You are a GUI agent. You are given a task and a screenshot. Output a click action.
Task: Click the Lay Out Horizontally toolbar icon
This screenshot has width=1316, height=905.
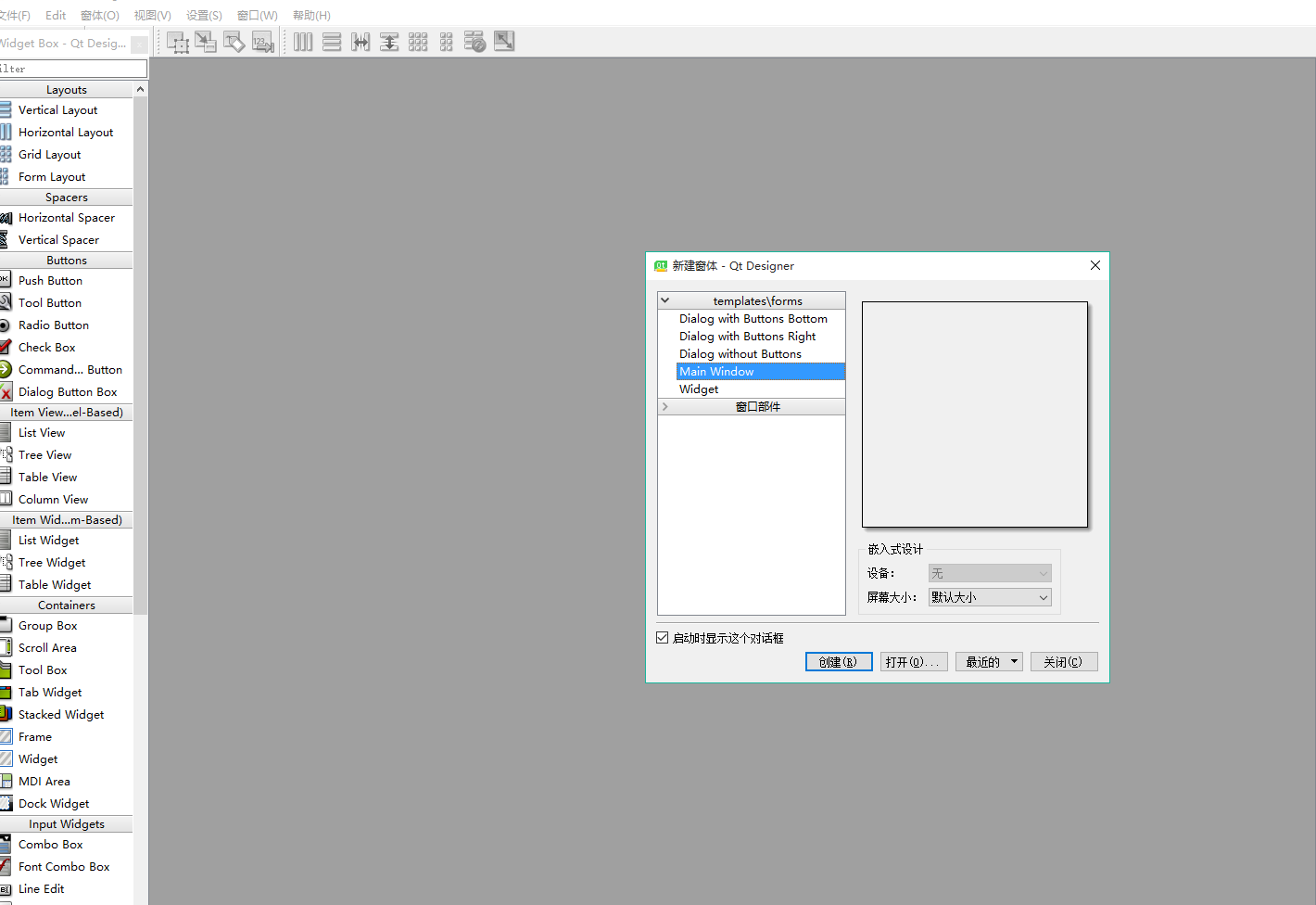pyautogui.click(x=303, y=41)
